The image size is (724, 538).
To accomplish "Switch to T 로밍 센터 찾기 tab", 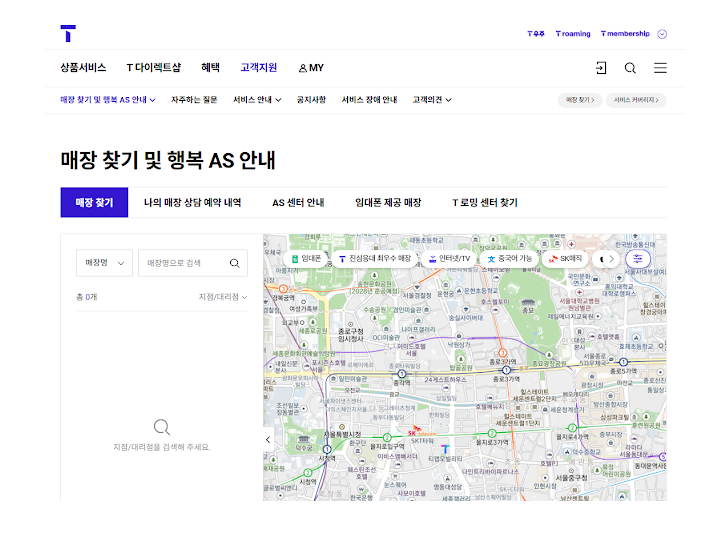I will pyautogui.click(x=485, y=202).
